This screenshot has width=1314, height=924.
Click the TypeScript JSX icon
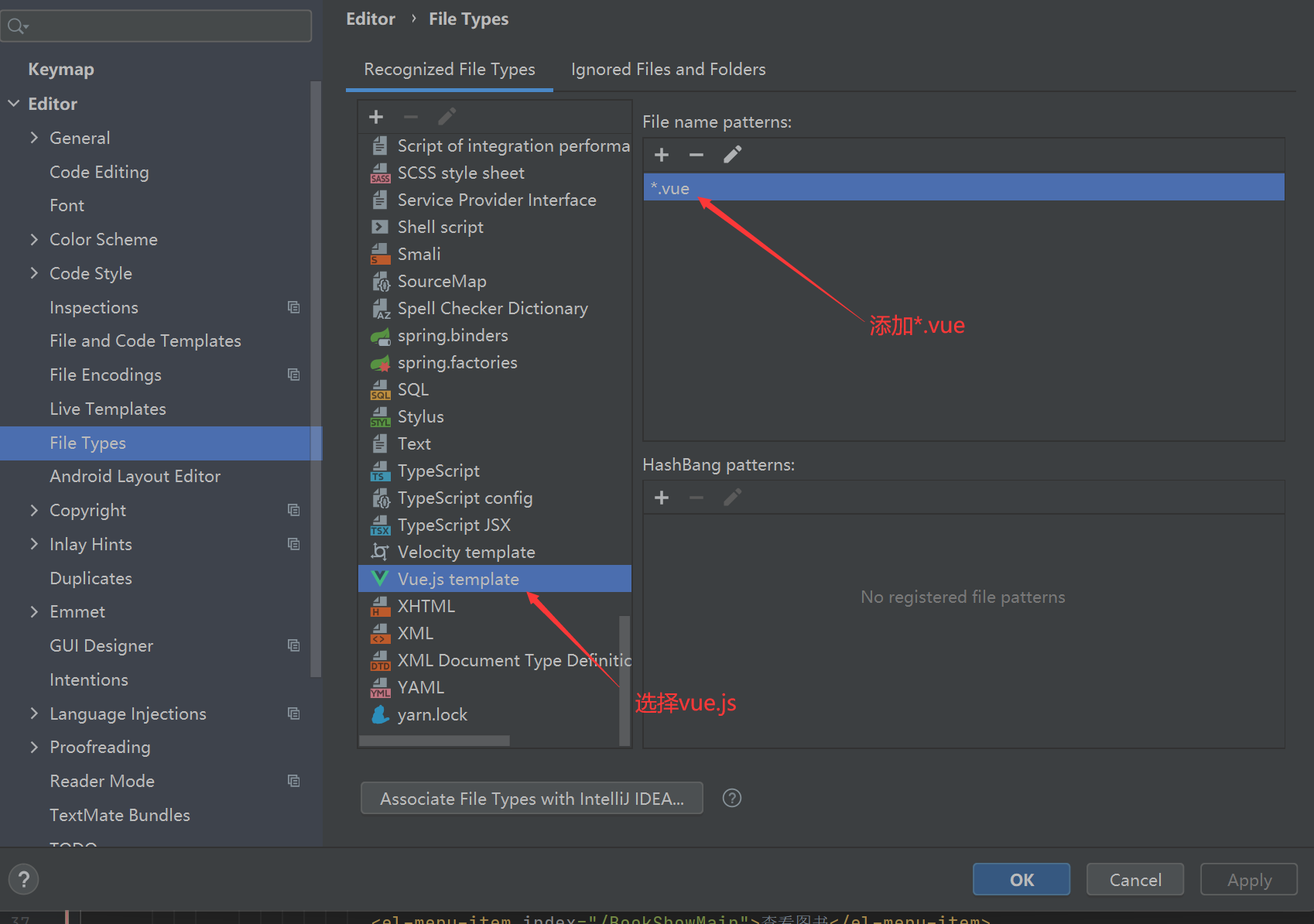(380, 525)
